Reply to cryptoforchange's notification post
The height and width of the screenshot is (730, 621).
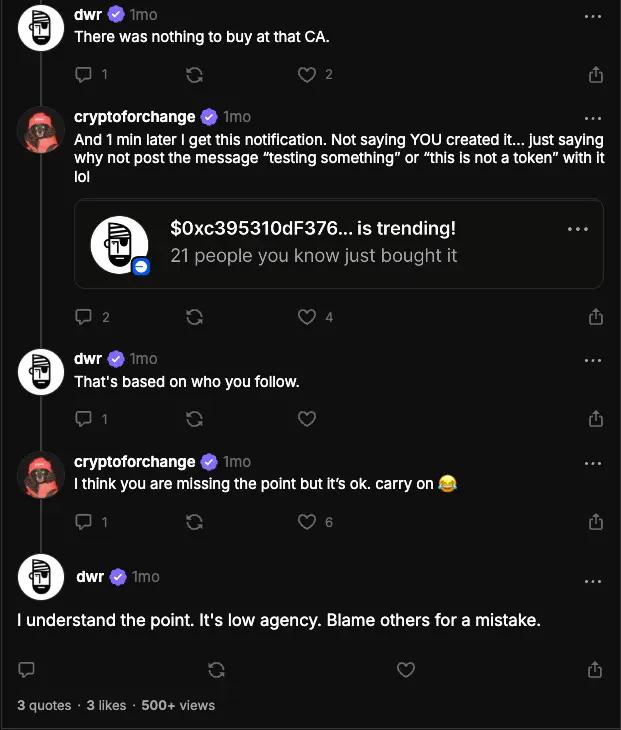coord(85,317)
